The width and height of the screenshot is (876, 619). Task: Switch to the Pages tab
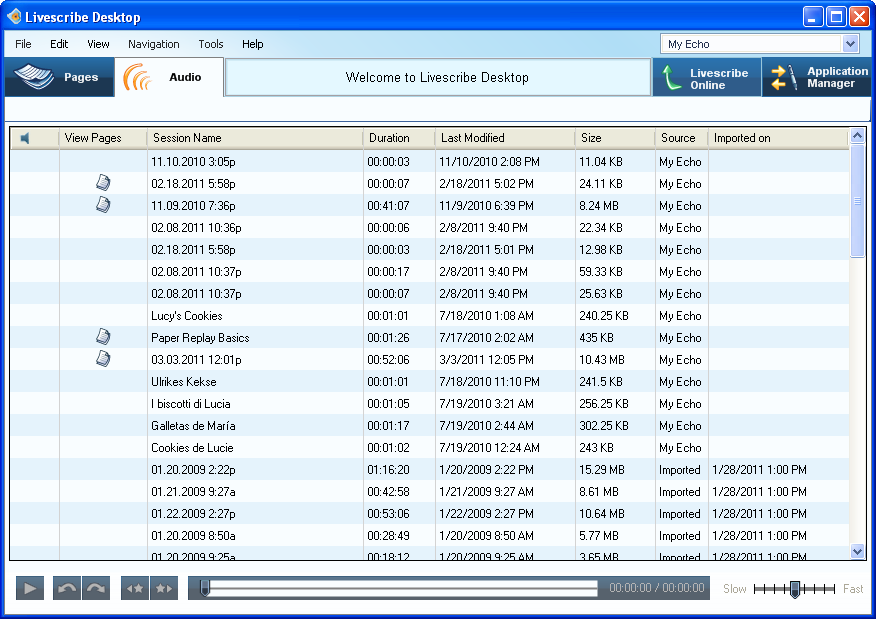pyautogui.click(x=59, y=78)
